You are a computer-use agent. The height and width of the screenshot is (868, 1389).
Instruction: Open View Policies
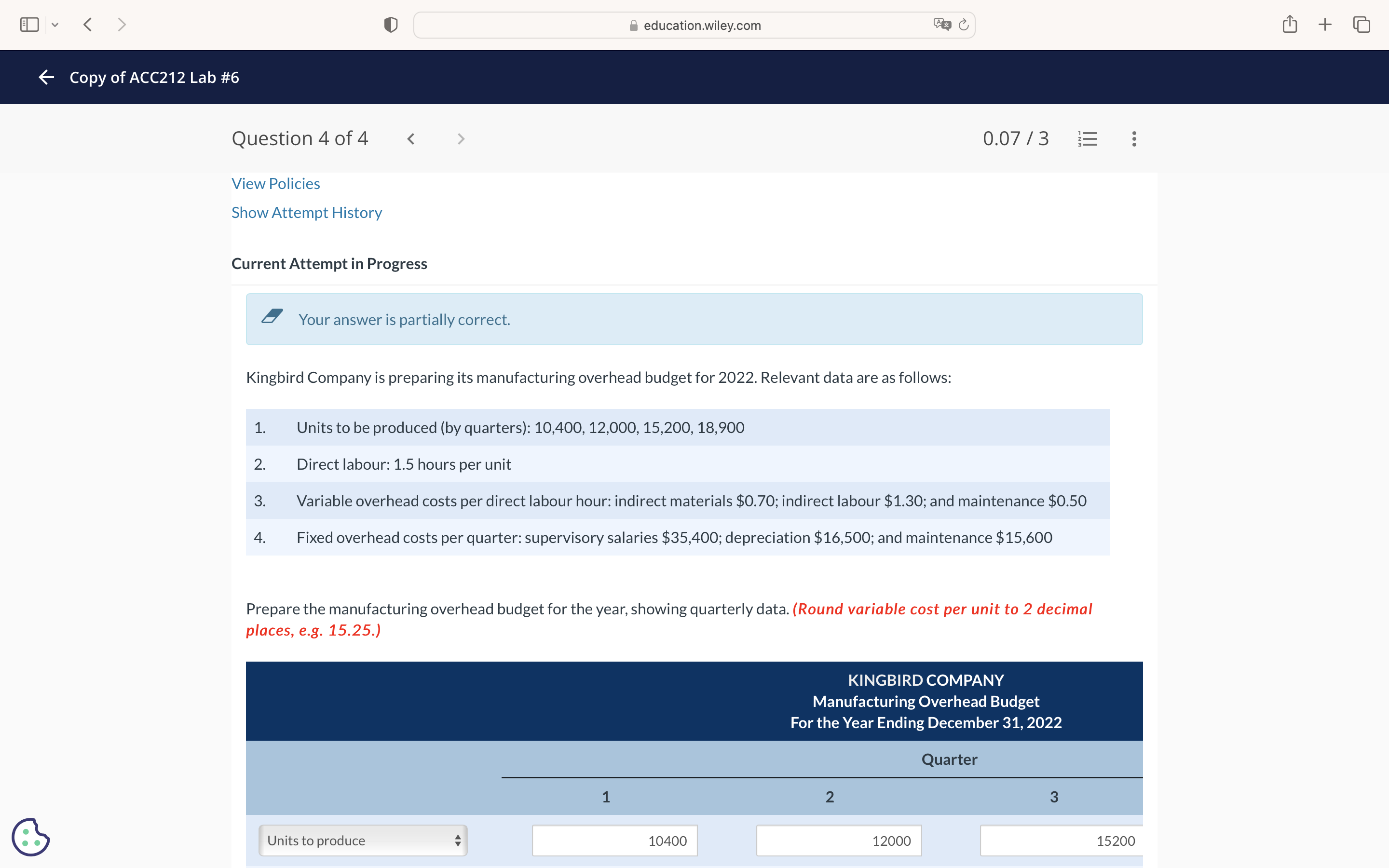pos(275,183)
